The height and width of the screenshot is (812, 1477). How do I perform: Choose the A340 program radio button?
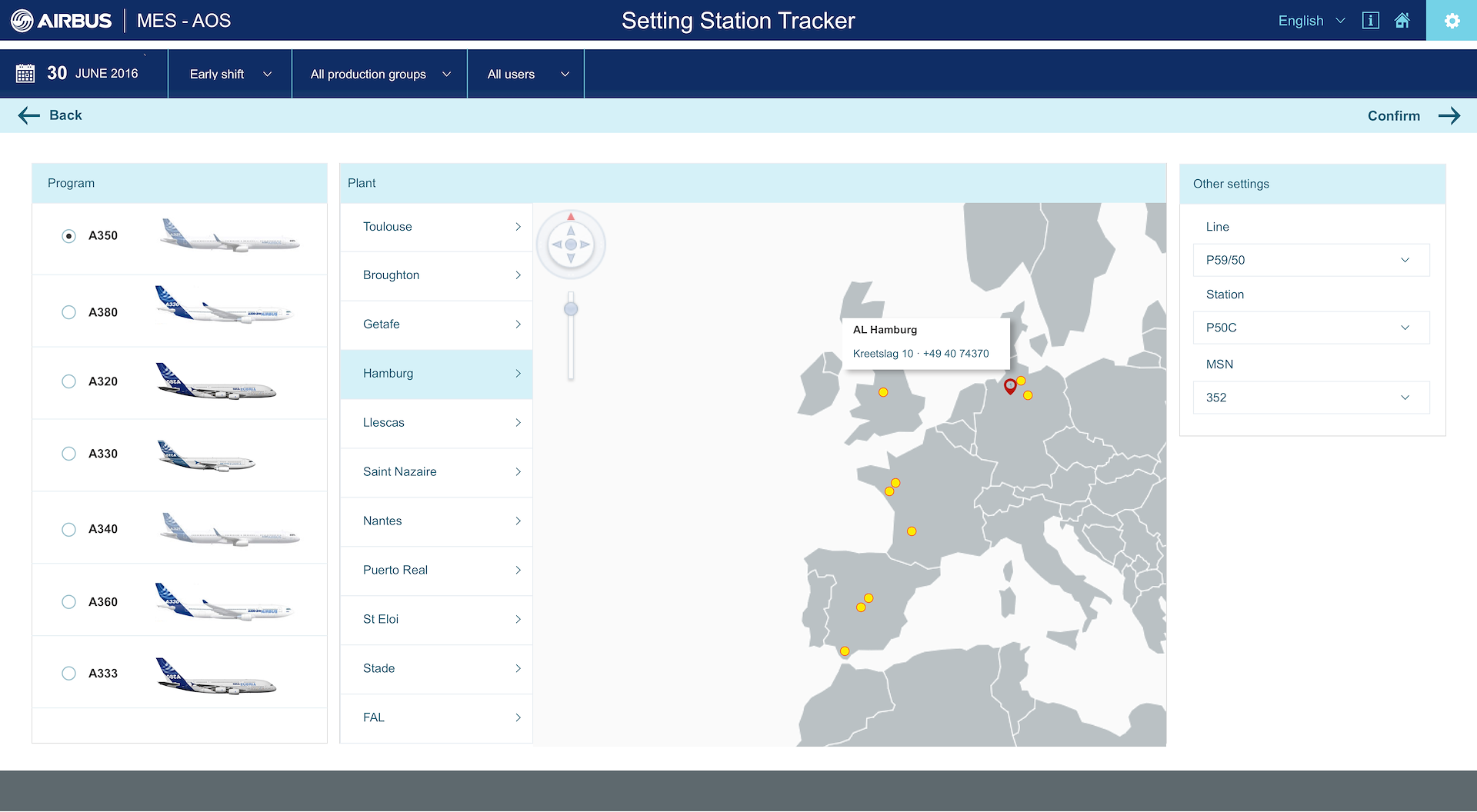coord(69,529)
